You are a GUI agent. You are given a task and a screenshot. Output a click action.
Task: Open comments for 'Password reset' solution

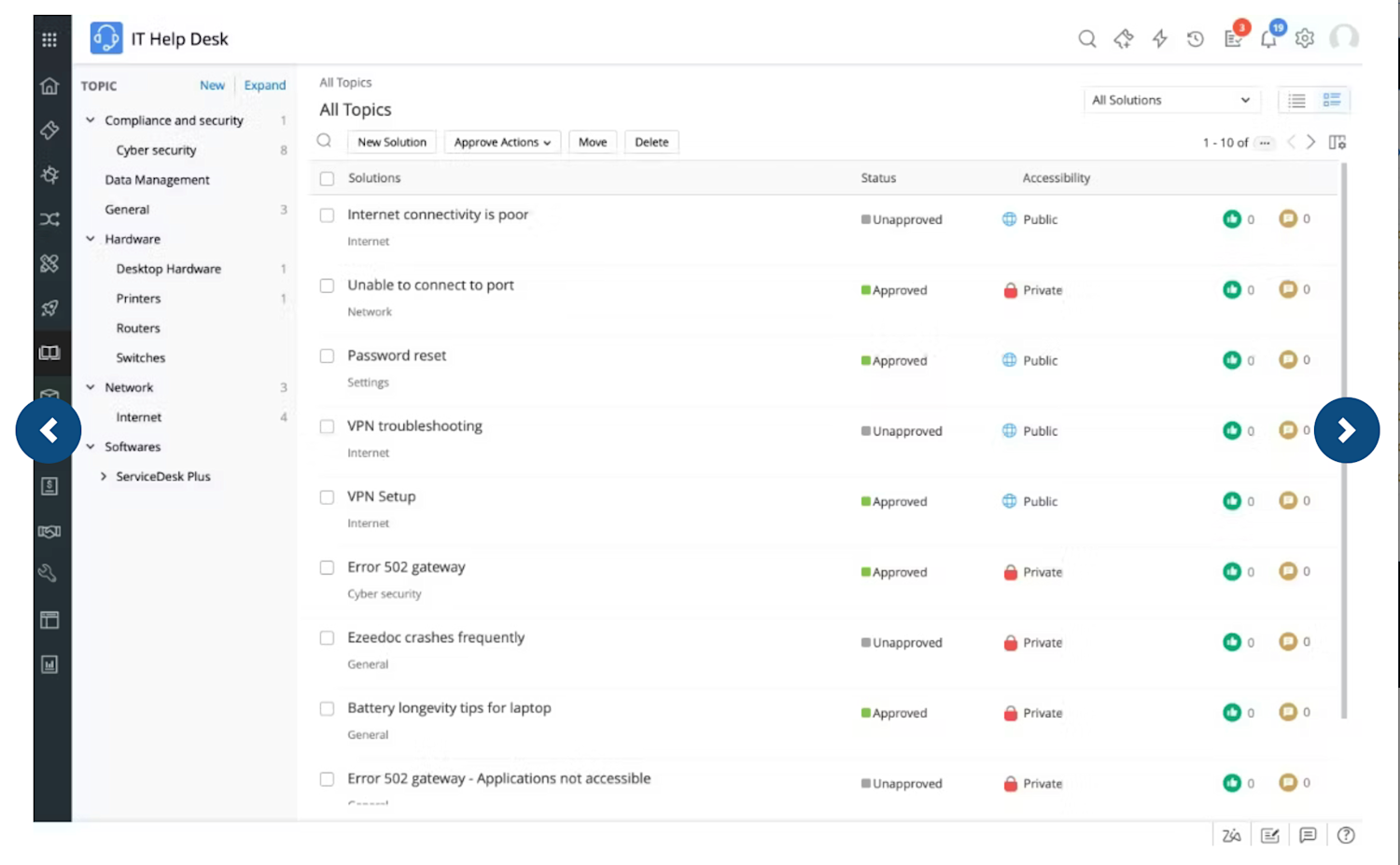click(1288, 360)
